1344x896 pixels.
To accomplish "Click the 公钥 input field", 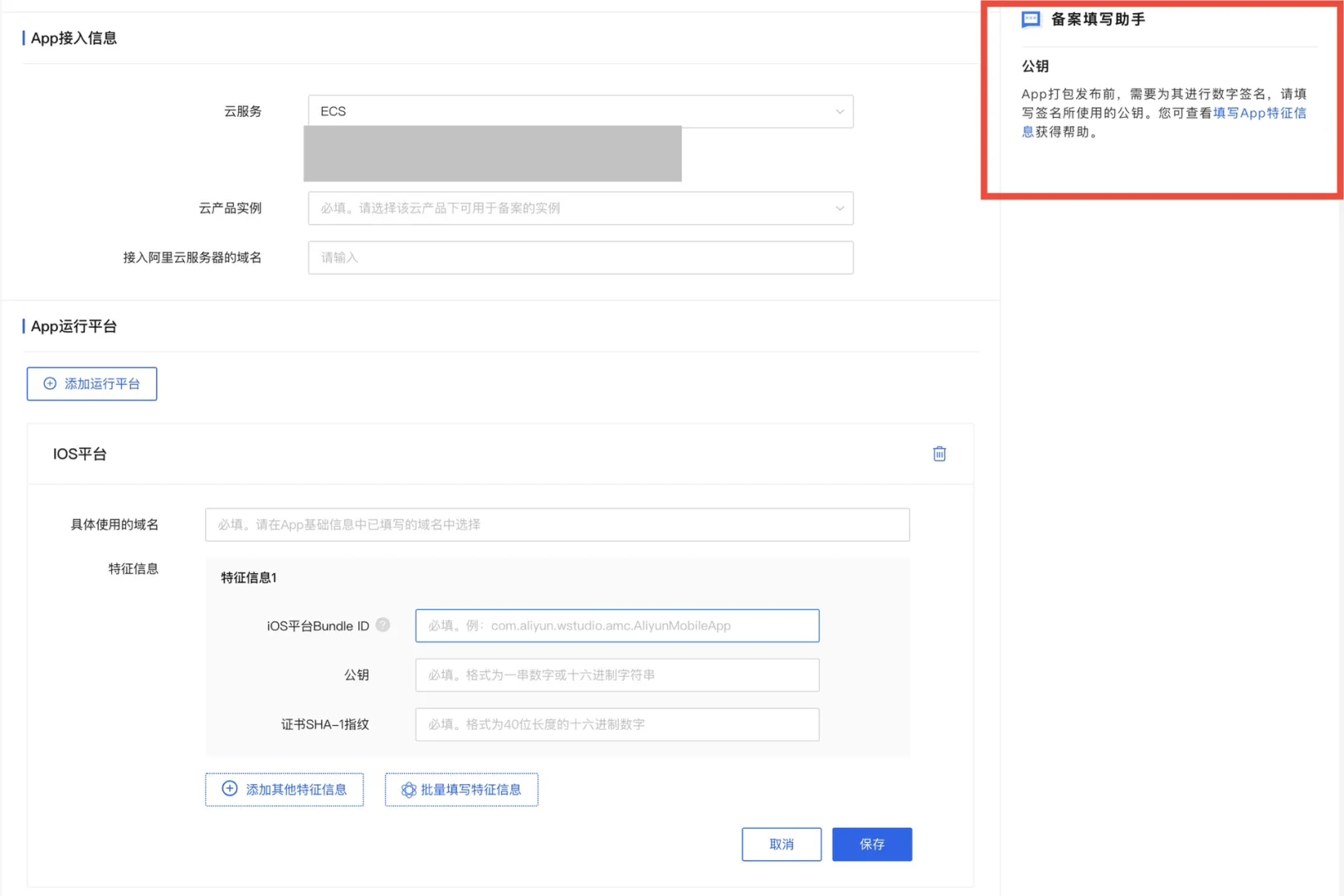I will pyautogui.click(x=616, y=674).
